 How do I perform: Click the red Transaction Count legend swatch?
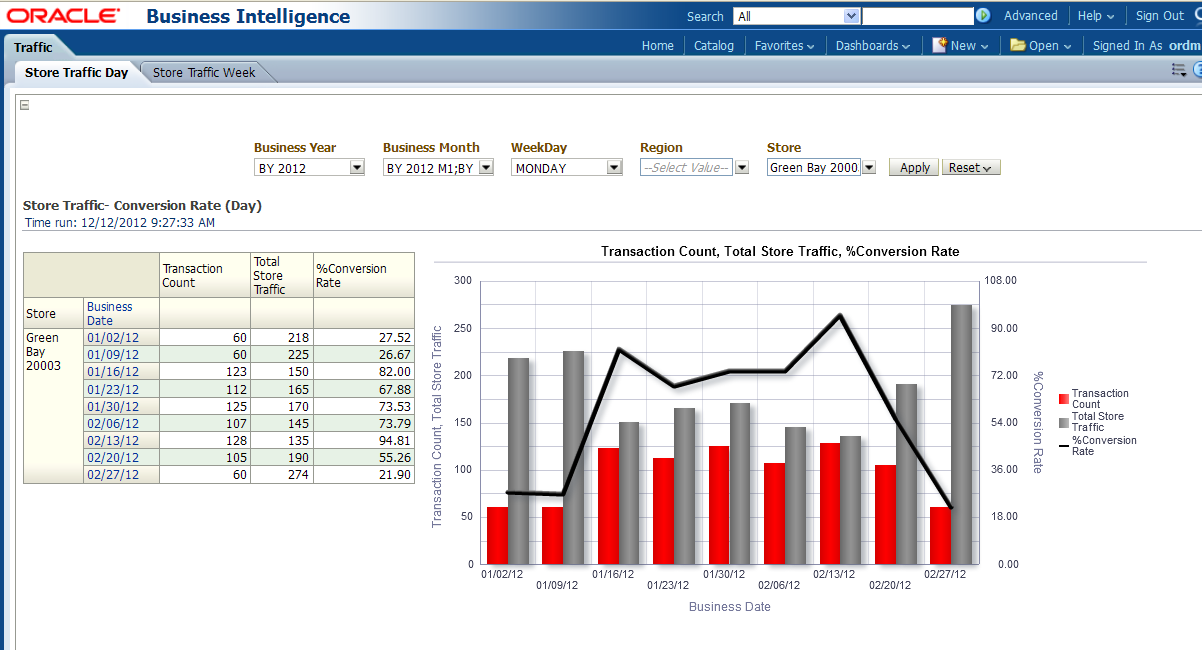[x=1064, y=399]
